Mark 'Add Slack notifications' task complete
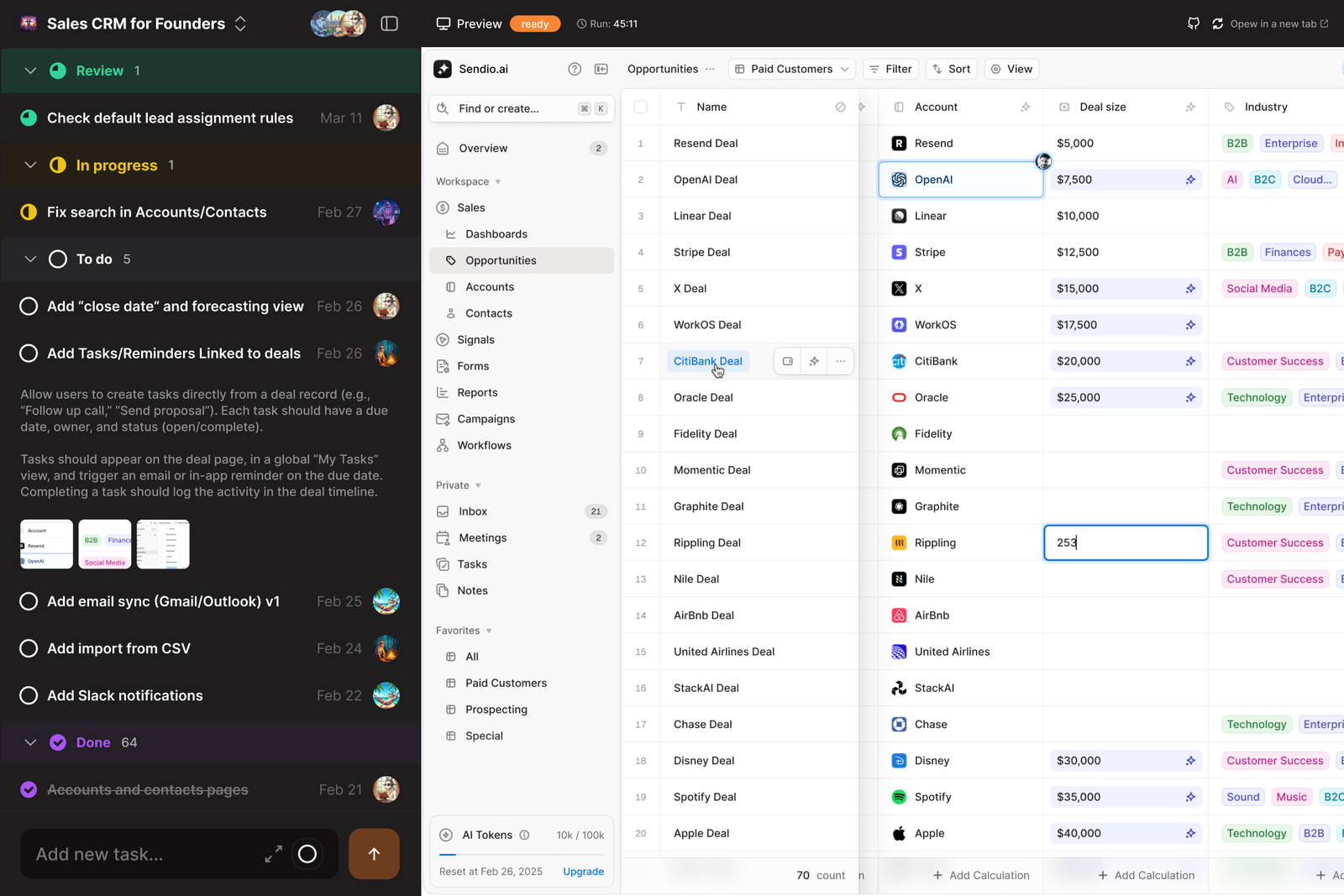Image resolution: width=1344 pixels, height=896 pixels. point(29,695)
